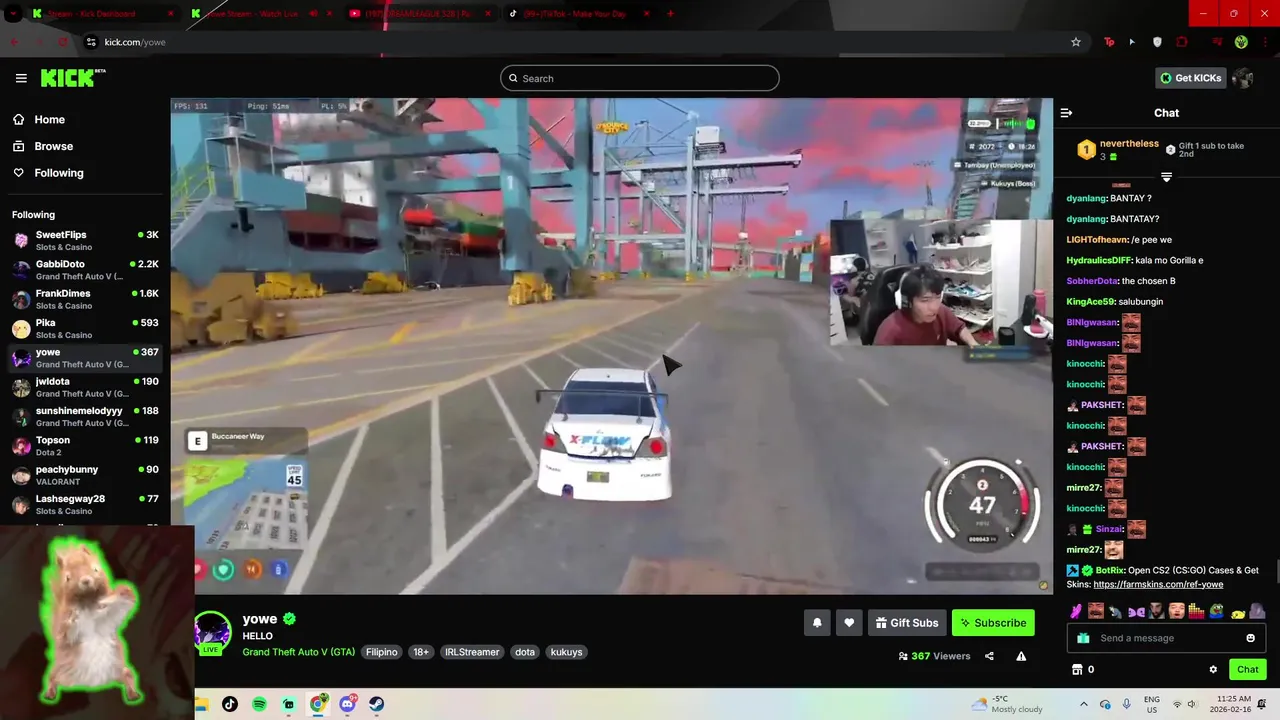Screen dimensions: 1280x720
Task: Click the KICK logo in the header
Action: tap(73, 78)
